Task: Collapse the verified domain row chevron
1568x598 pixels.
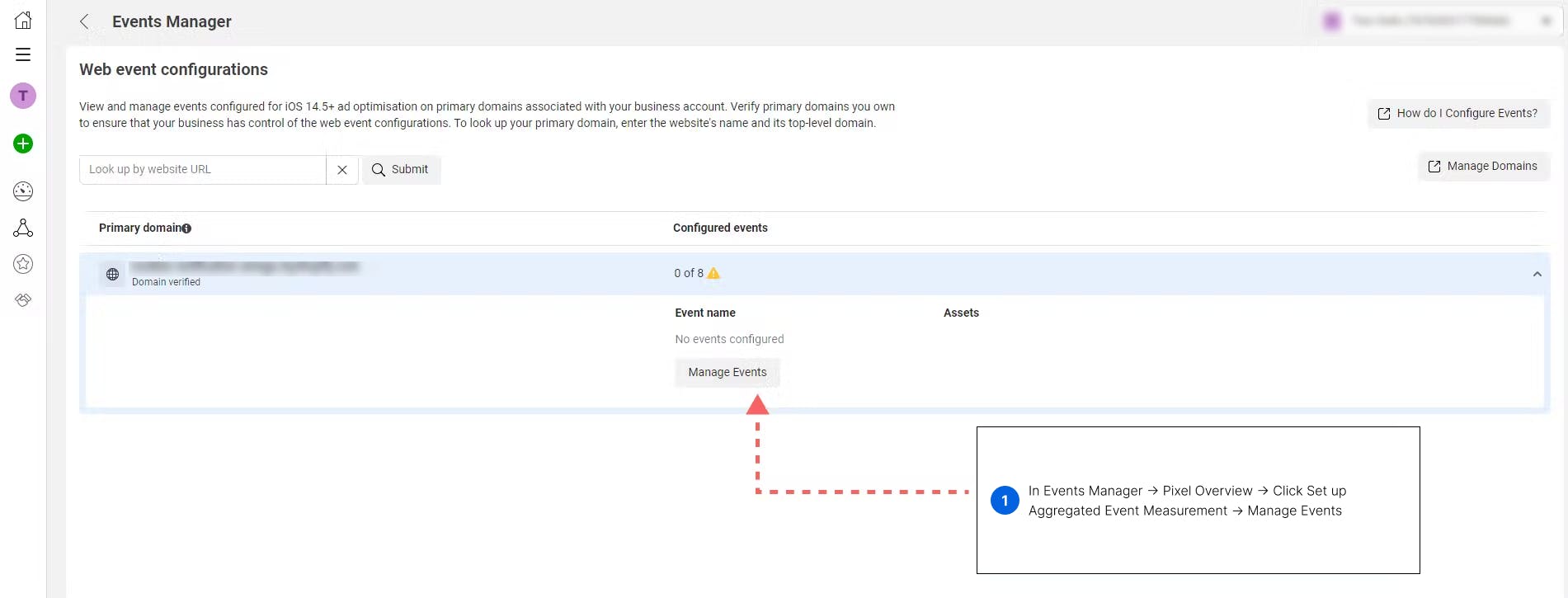Action: 1537,274
